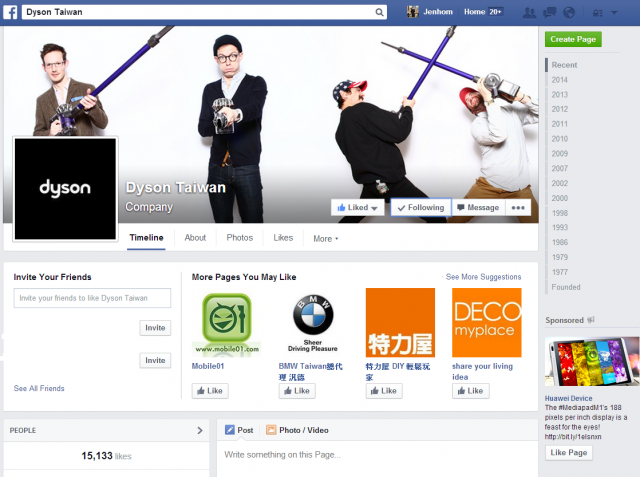Viewport: 640px width, 477px height.
Task: Jump to 1979 in timeline navigator
Action: (560, 257)
